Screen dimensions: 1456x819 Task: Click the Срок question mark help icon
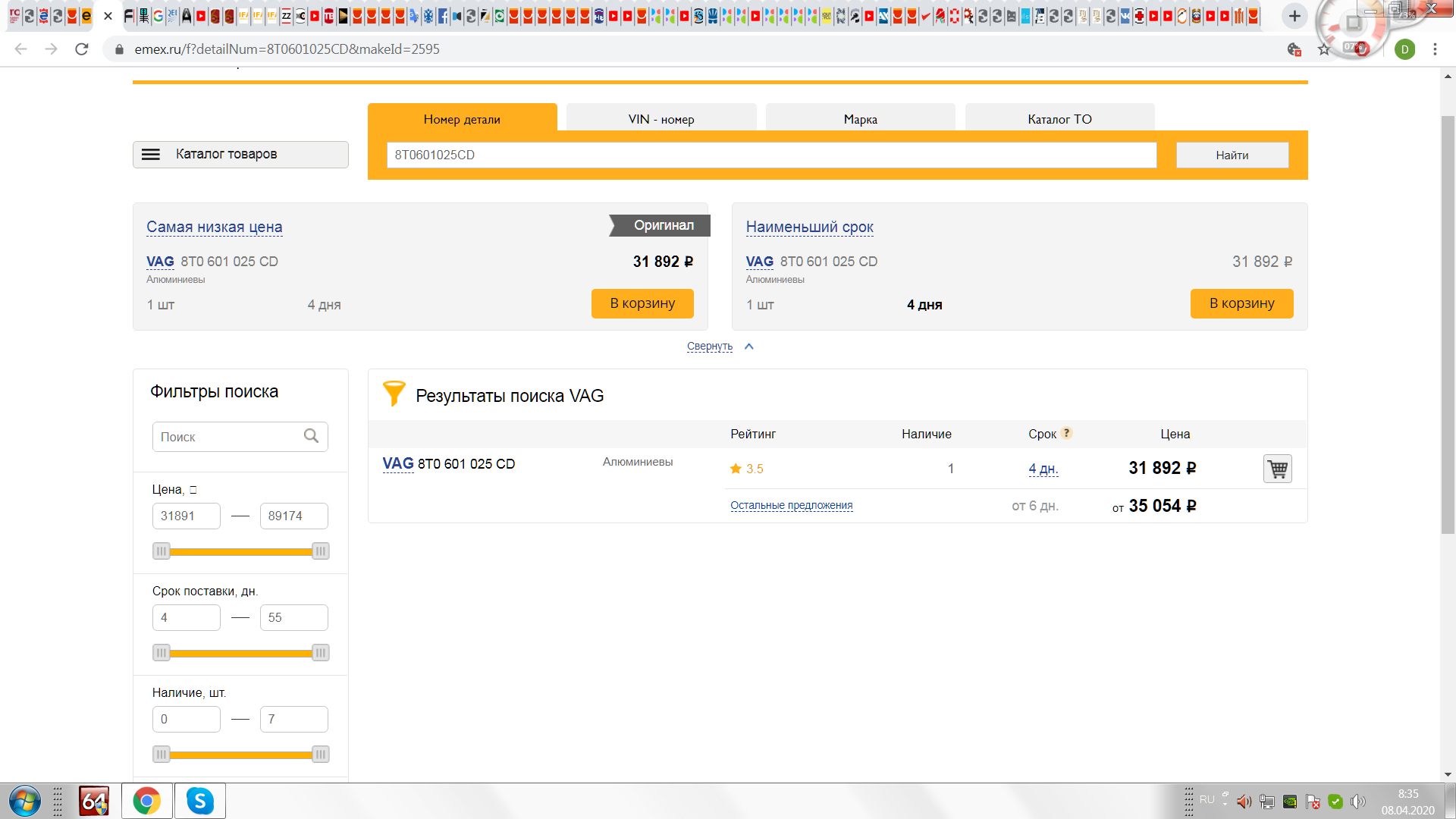pos(1066,433)
